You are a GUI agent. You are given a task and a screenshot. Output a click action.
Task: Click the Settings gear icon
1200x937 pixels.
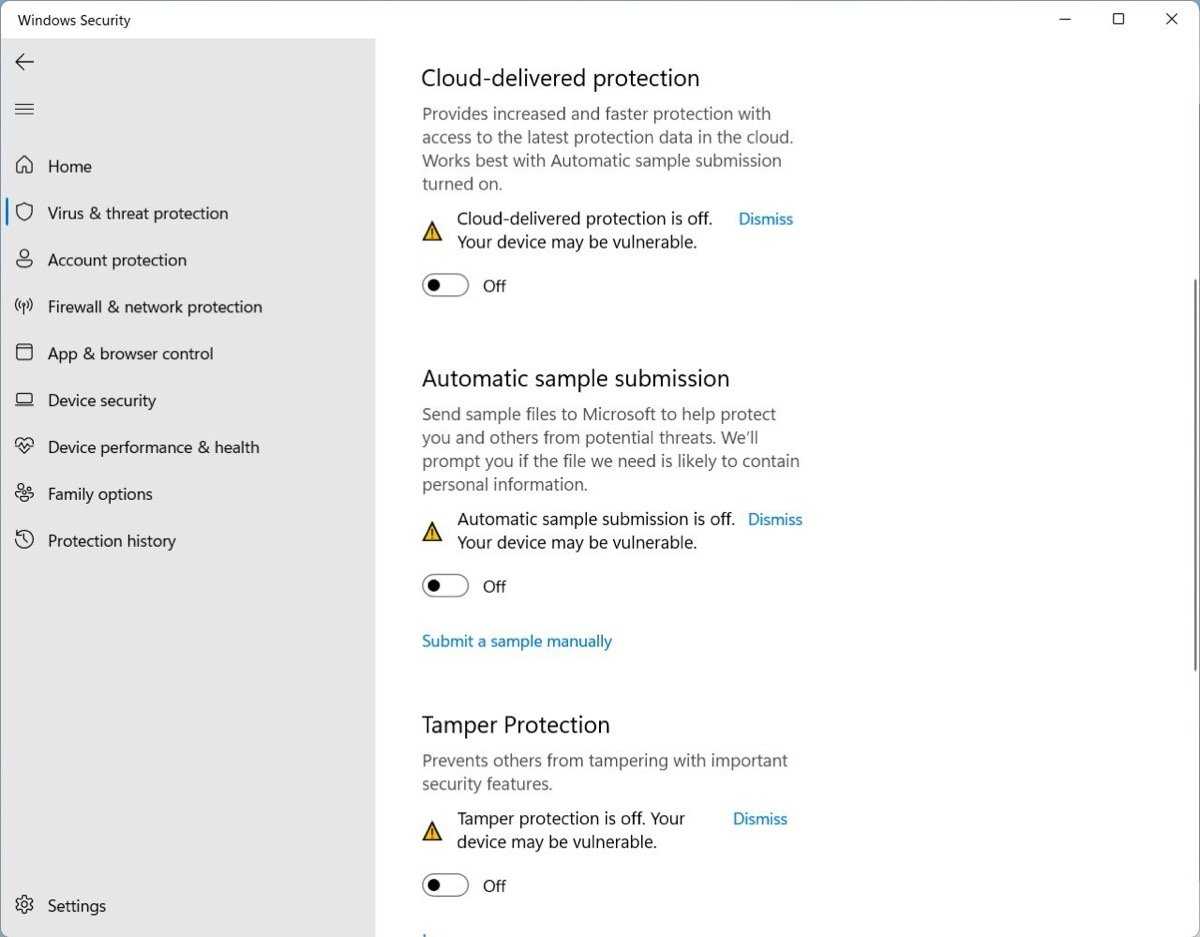tap(25, 905)
